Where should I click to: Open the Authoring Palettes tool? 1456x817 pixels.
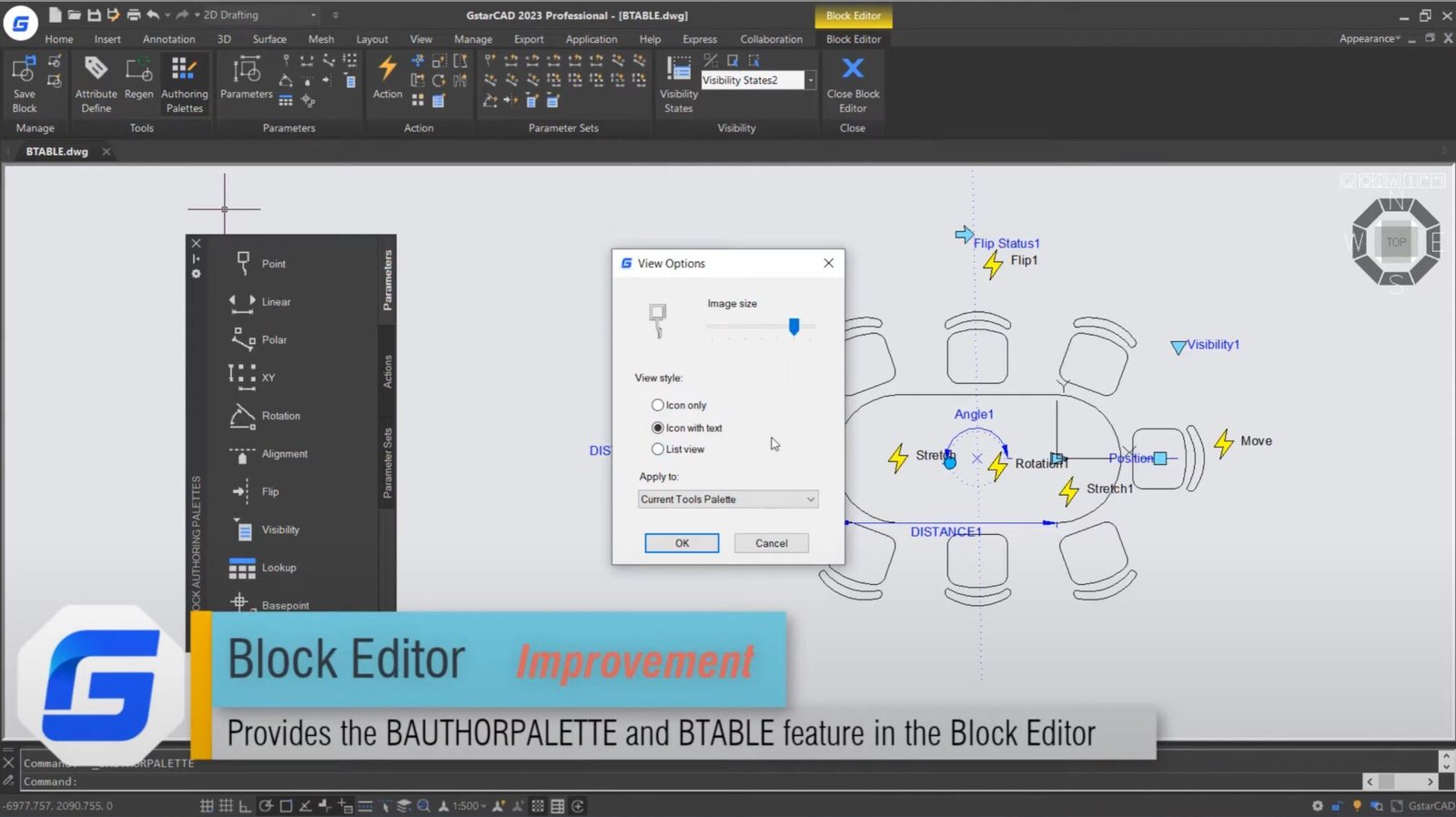pos(184,71)
